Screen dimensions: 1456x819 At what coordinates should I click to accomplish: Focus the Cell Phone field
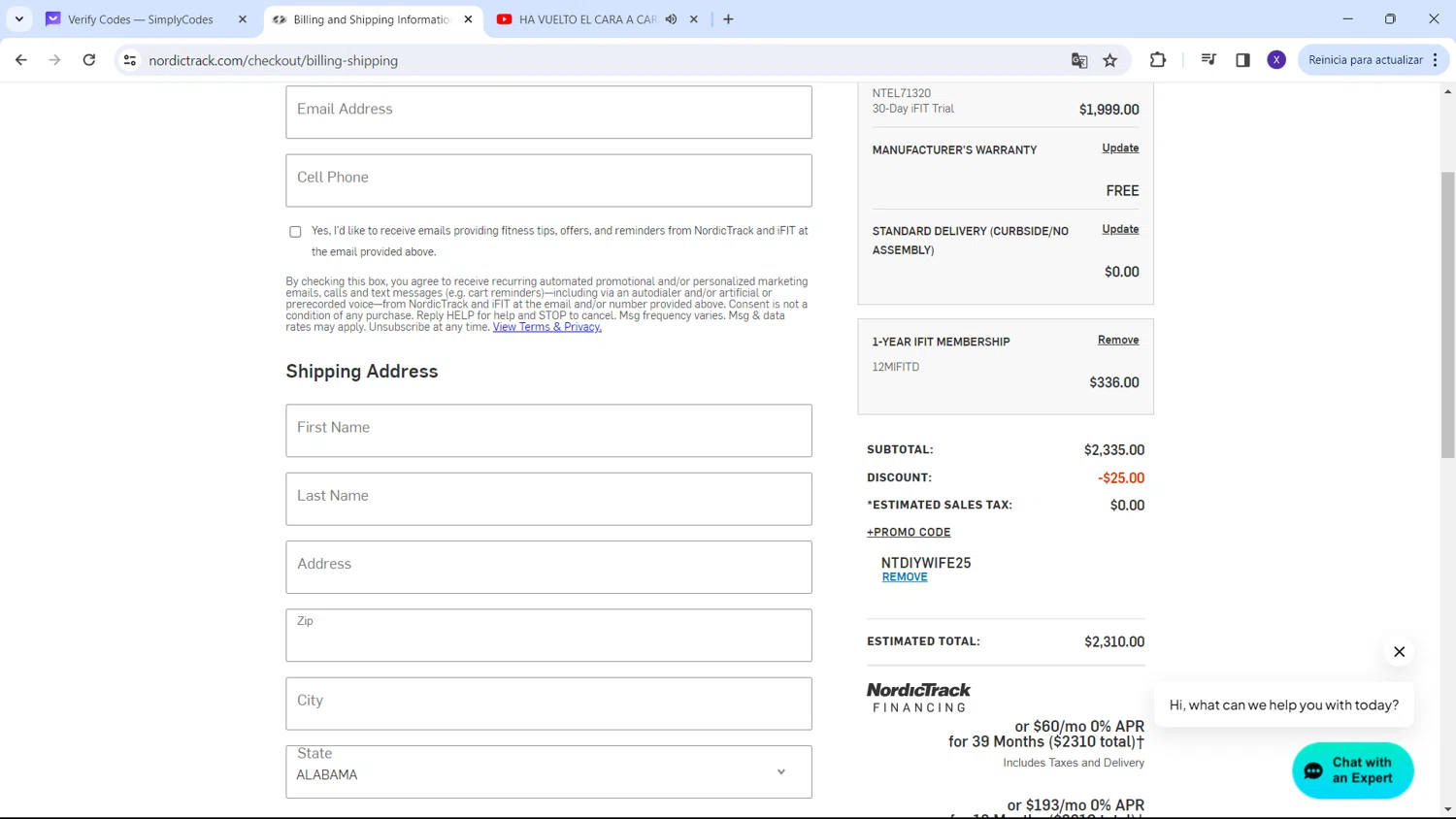[548, 180]
